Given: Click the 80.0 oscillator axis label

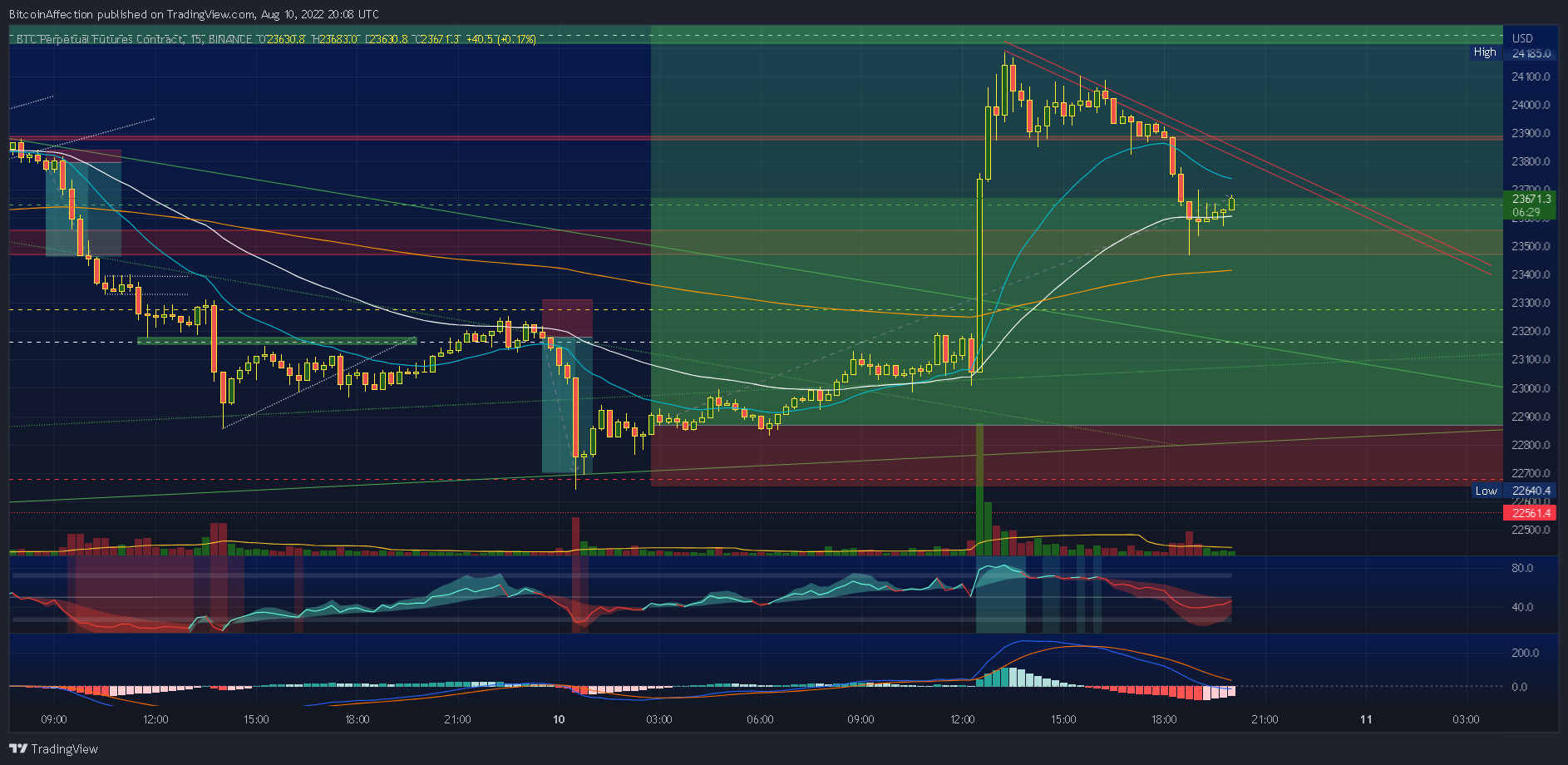Looking at the screenshot, I should 1522,568.
